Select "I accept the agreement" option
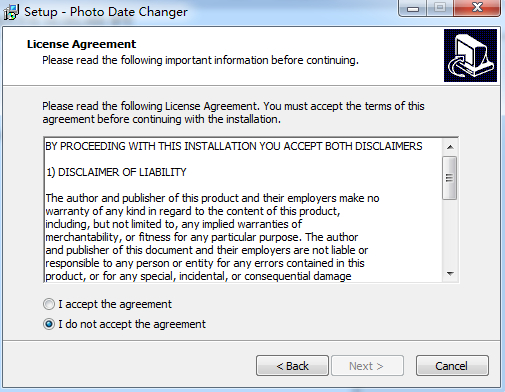Image resolution: width=505 pixels, height=392 pixels. click(x=49, y=304)
